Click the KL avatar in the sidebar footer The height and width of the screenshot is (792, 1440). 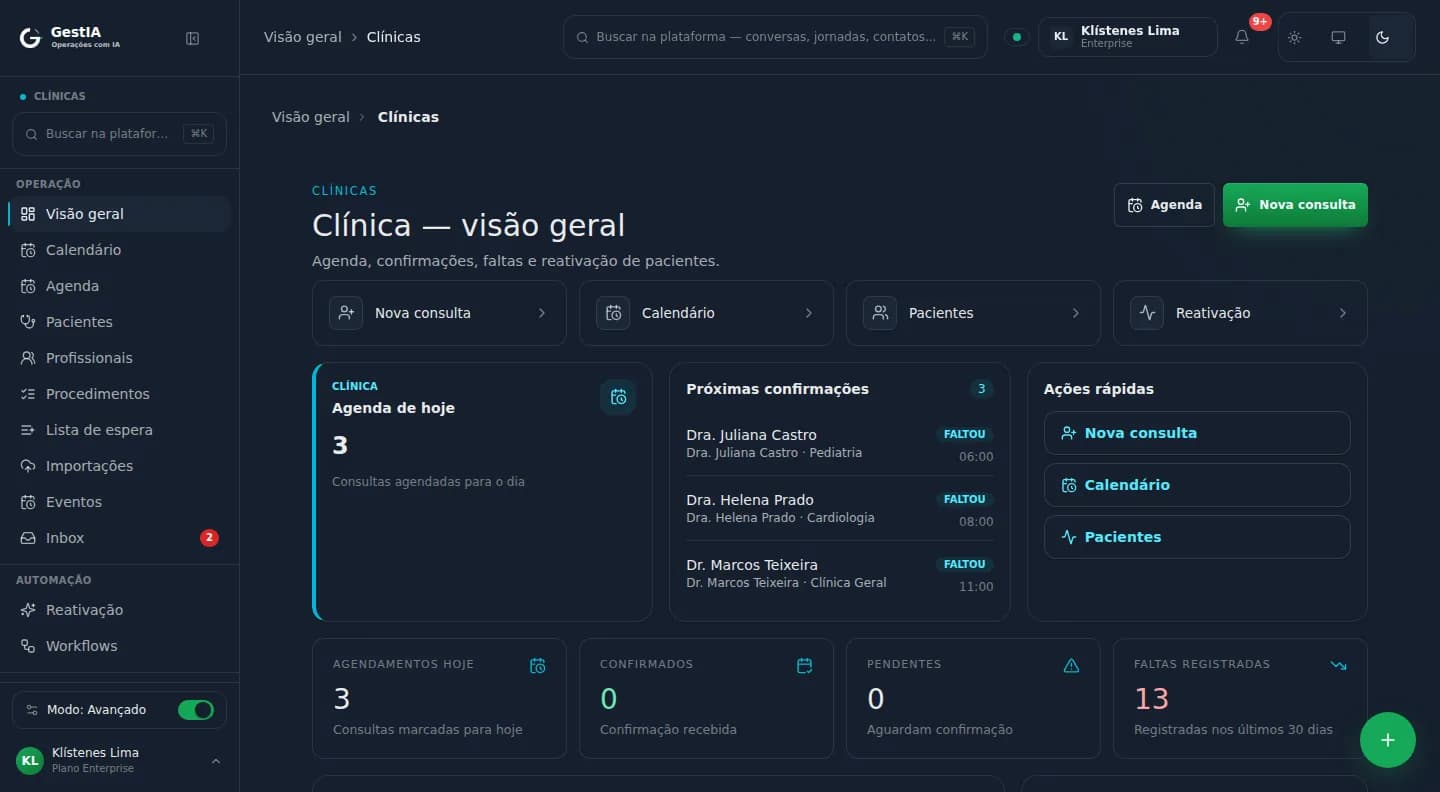(x=30, y=760)
